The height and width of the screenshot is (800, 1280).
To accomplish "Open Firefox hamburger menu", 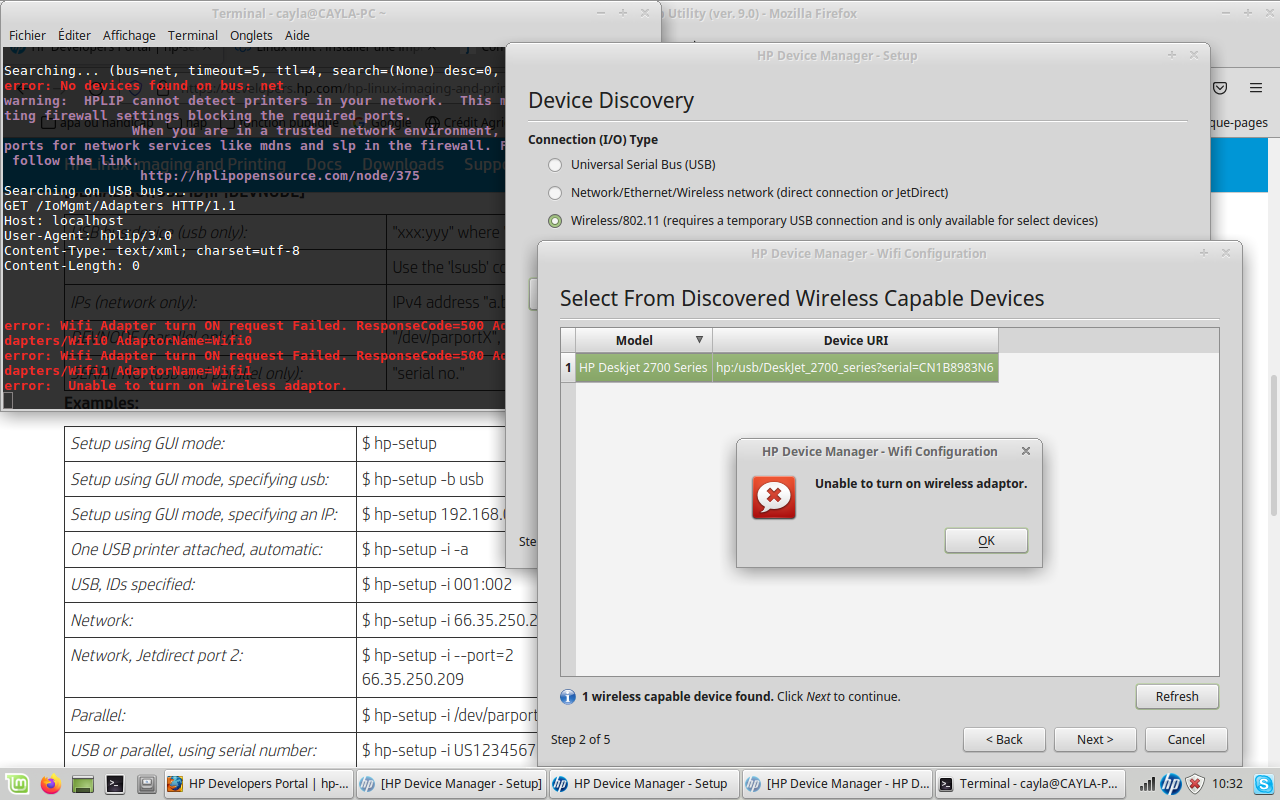I will pyautogui.click(x=1256, y=88).
